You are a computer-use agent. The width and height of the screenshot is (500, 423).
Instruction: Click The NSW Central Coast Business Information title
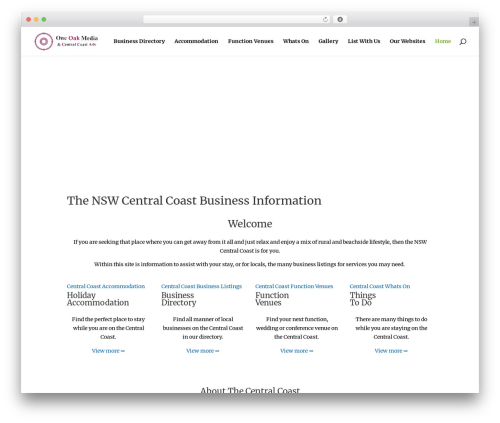[x=194, y=201]
